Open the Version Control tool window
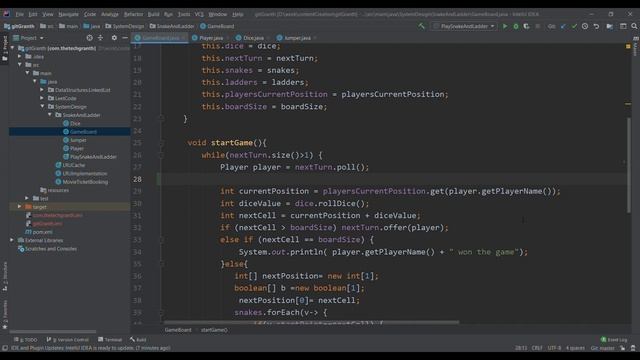The image size is (640, 360). [x=67, y=340]
